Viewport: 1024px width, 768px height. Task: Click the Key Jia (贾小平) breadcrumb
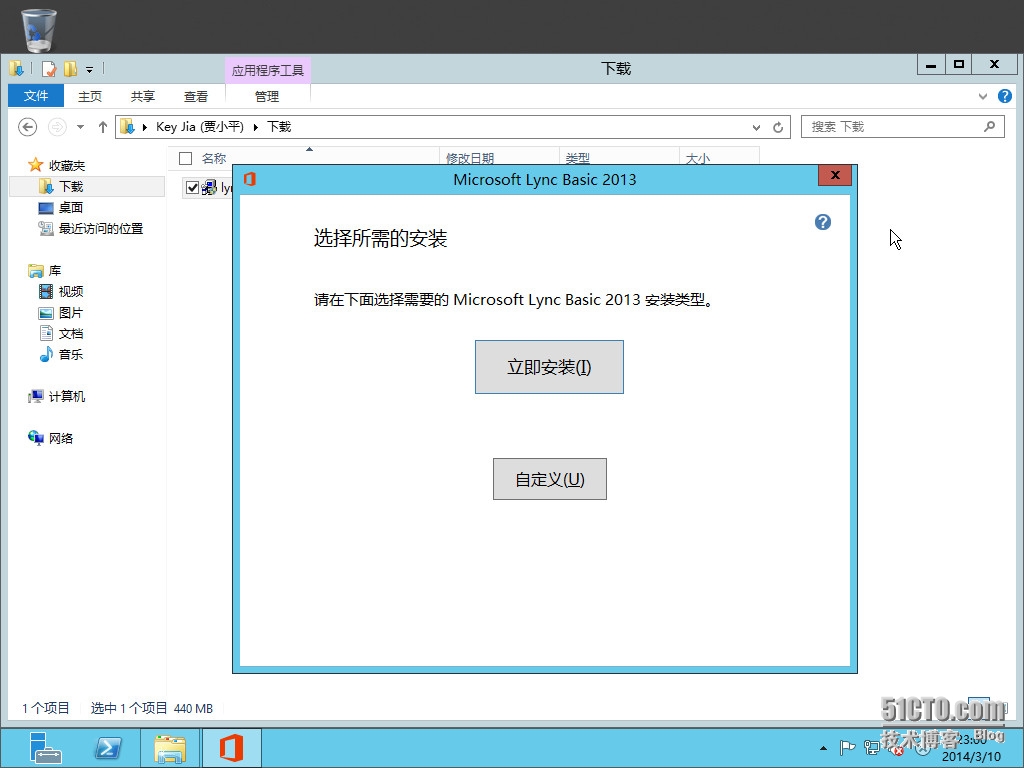point(200,127)
